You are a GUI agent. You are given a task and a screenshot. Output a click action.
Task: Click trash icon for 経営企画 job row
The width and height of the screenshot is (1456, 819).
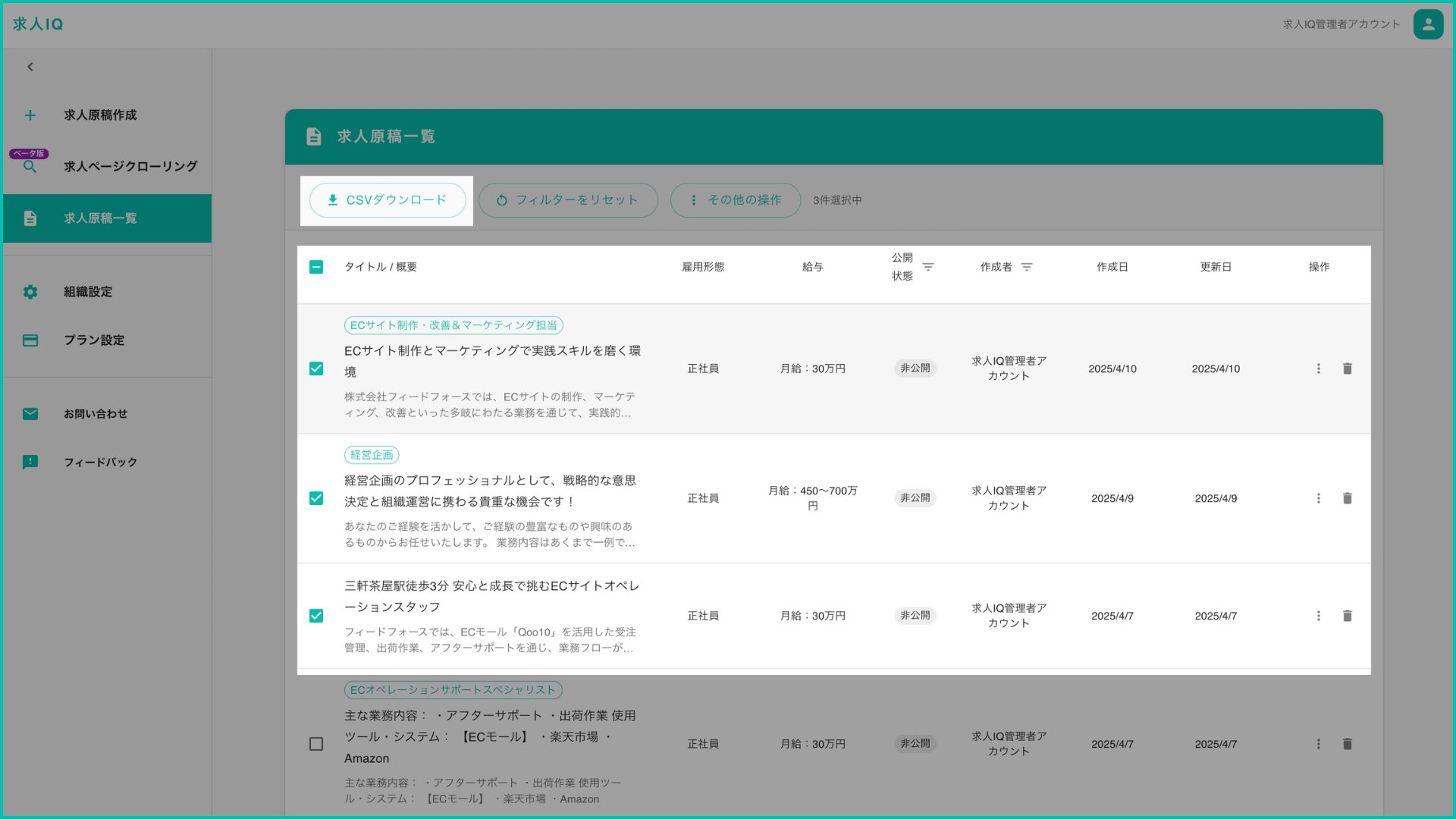(1347, 498)
